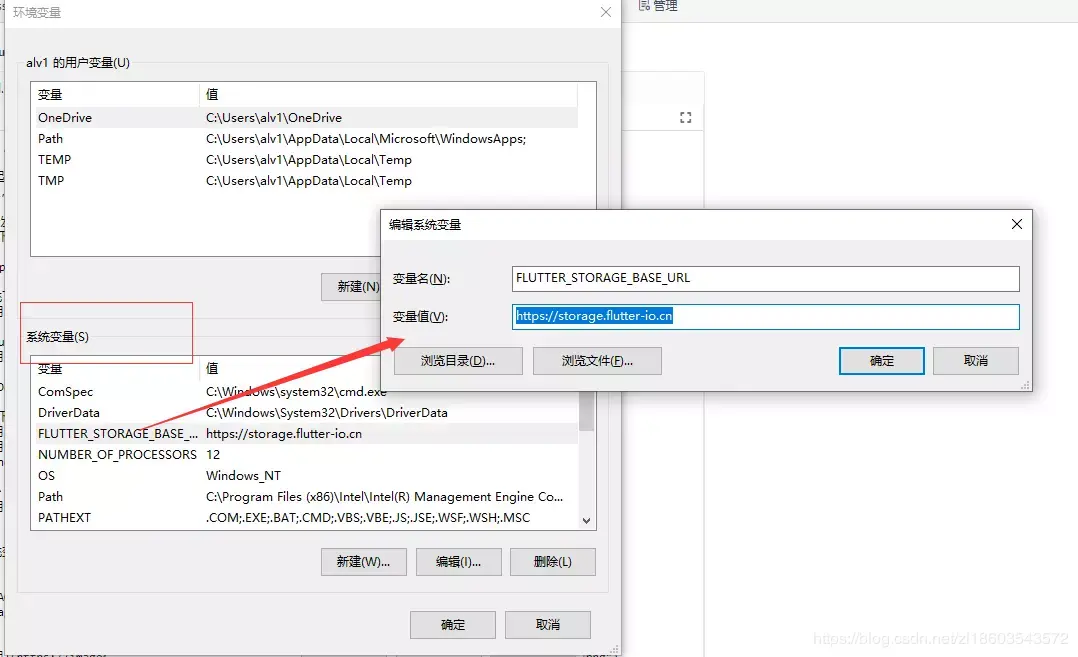
Task: Close the 环境变量 window
Action: click(x=606, y=12)
